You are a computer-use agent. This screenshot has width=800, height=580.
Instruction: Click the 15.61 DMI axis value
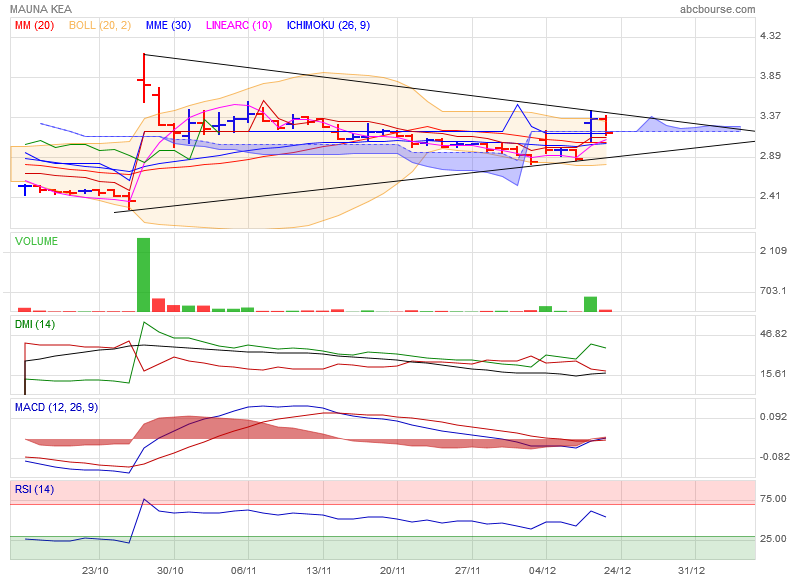point(773,374)
